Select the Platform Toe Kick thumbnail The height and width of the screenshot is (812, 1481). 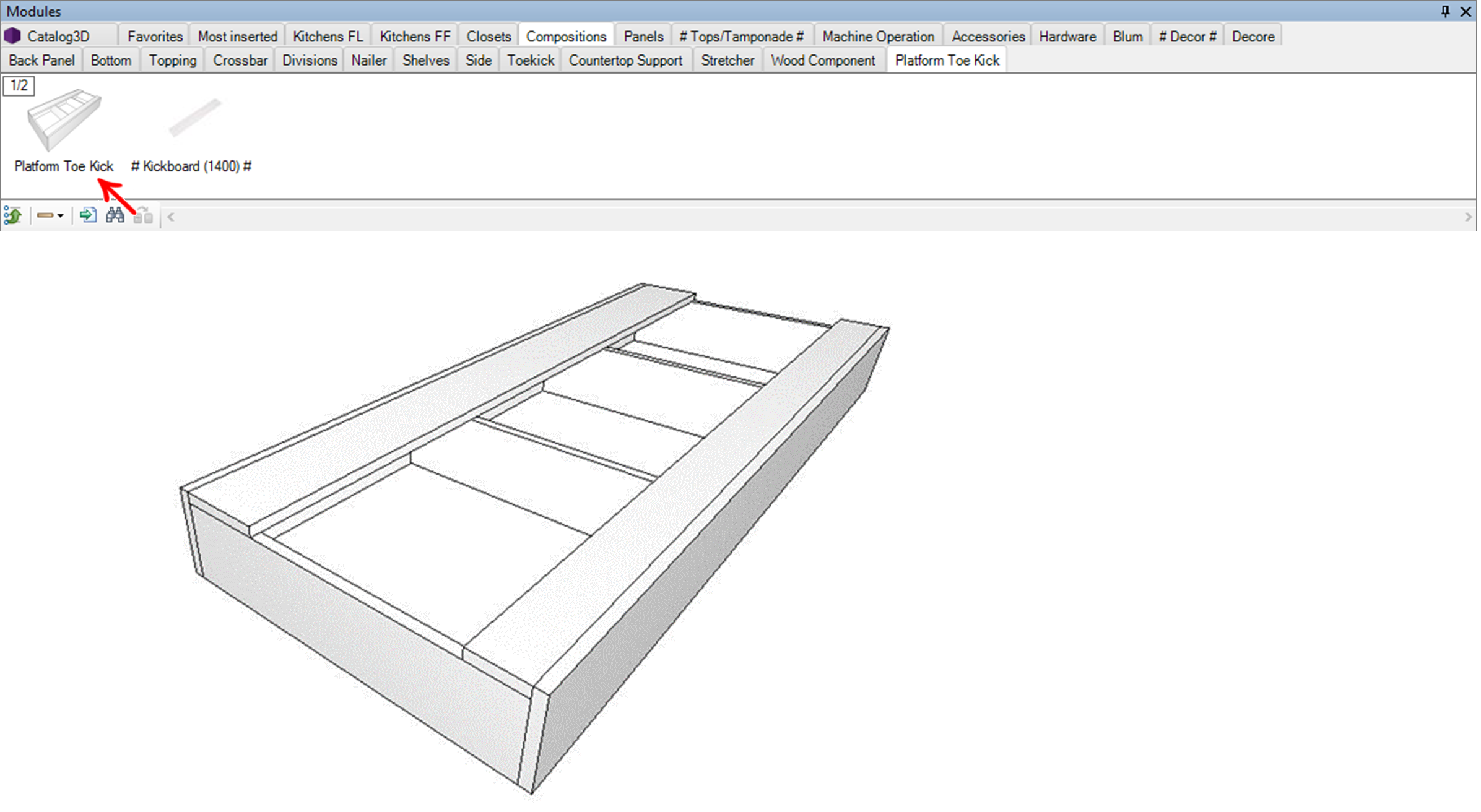point(64,121)
